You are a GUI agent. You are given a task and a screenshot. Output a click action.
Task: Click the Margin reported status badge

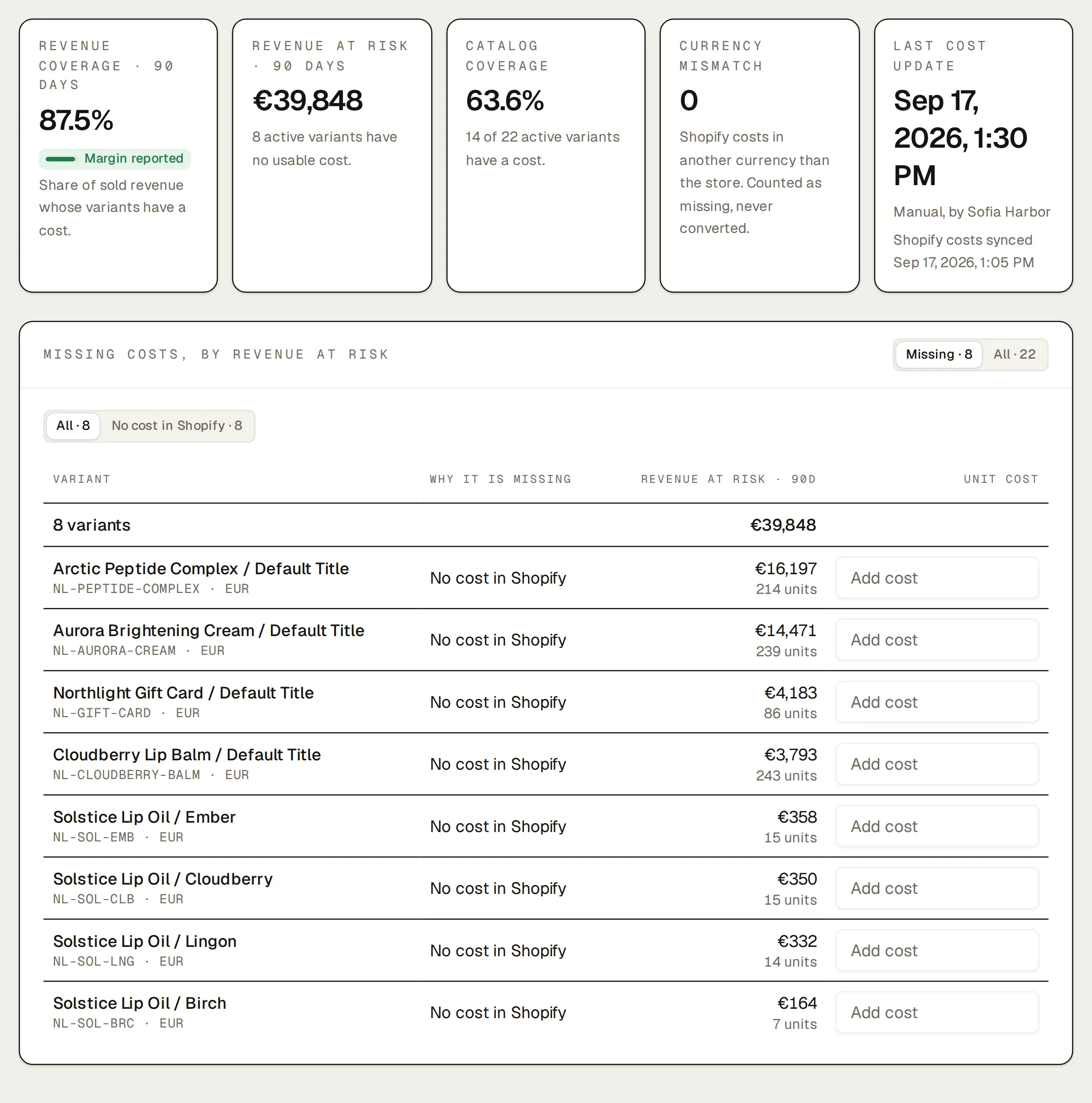[x=115, y=159]
